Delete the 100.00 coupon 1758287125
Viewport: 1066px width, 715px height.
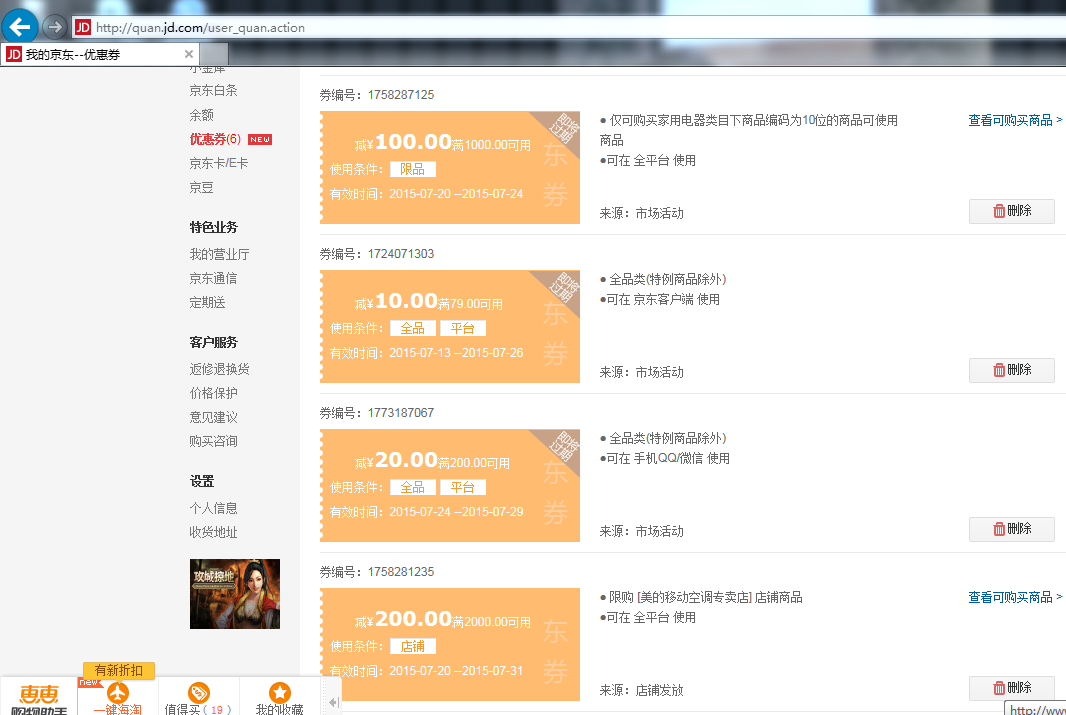pos(1011,211)
